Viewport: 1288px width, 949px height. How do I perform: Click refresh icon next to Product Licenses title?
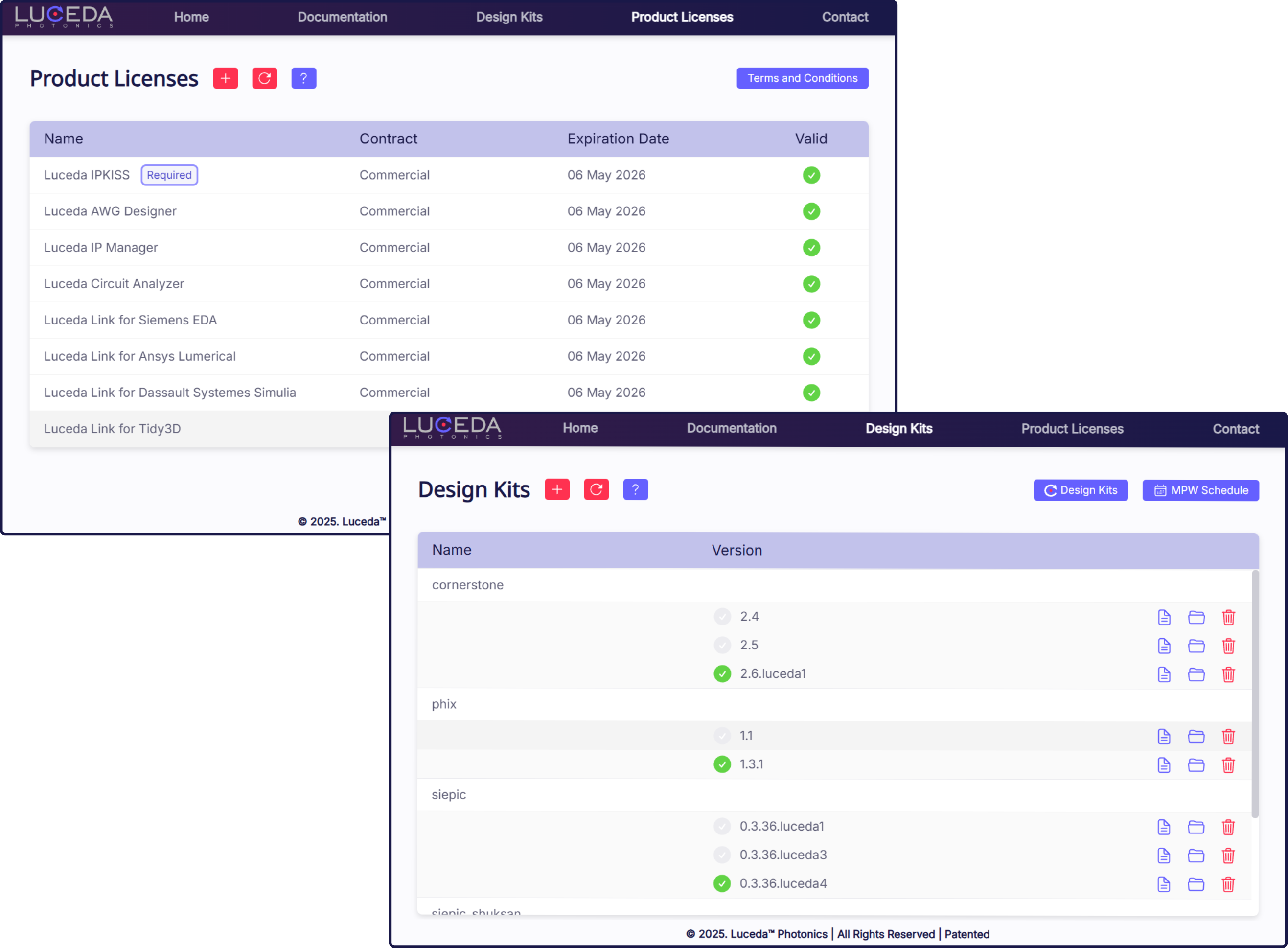(x=264, y=78)
